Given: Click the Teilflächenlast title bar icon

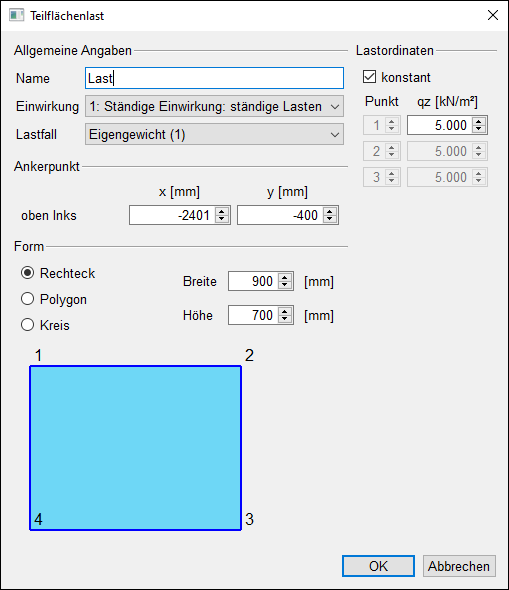Looking at the screenshot, I should tap(16, 15).
